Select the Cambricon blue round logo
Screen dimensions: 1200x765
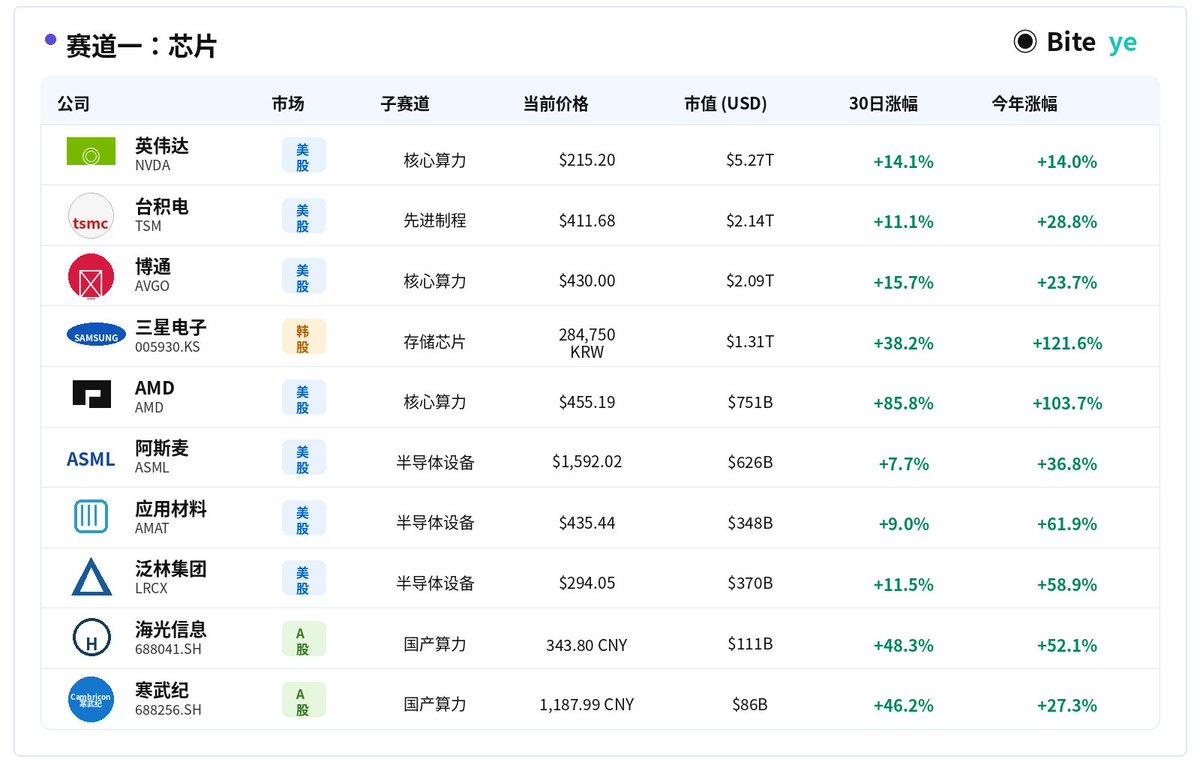pos(91,699)
